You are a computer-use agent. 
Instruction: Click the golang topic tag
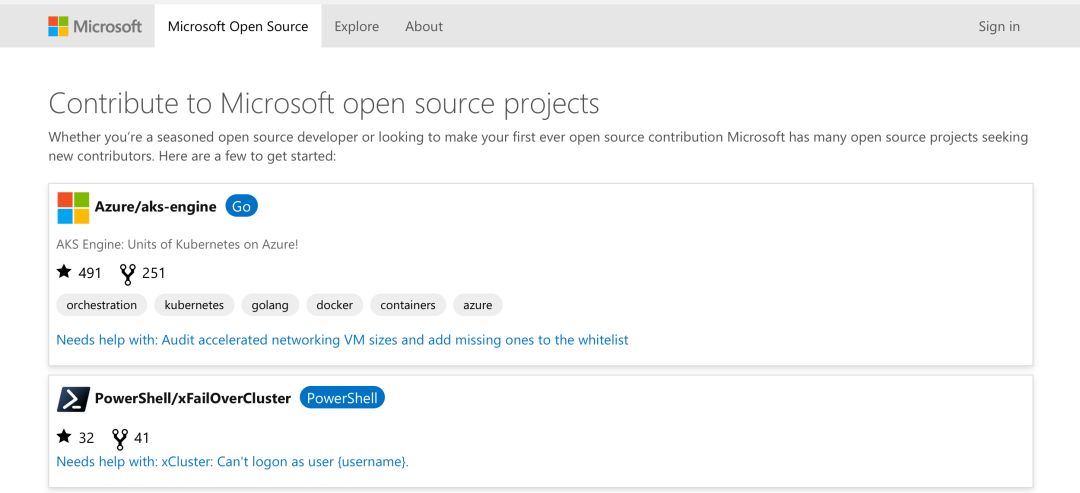point(270,305)
